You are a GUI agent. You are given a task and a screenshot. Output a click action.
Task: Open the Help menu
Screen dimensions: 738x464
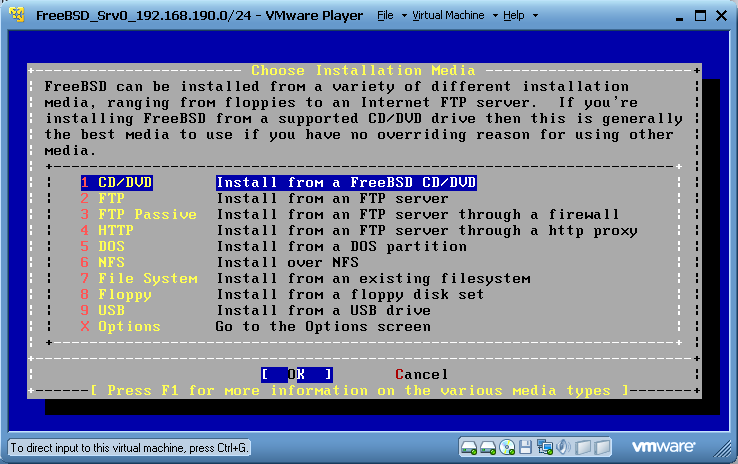[x=520, y=16]
